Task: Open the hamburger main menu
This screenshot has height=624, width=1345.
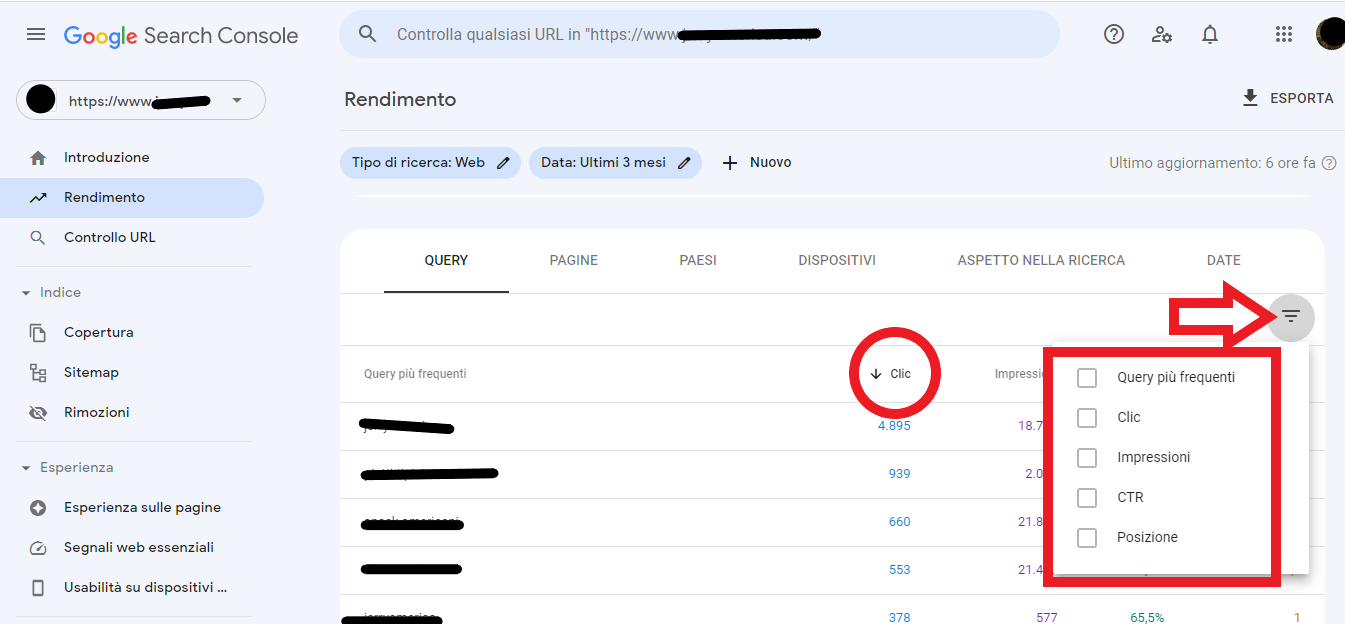Action: (x=36, y=35)
